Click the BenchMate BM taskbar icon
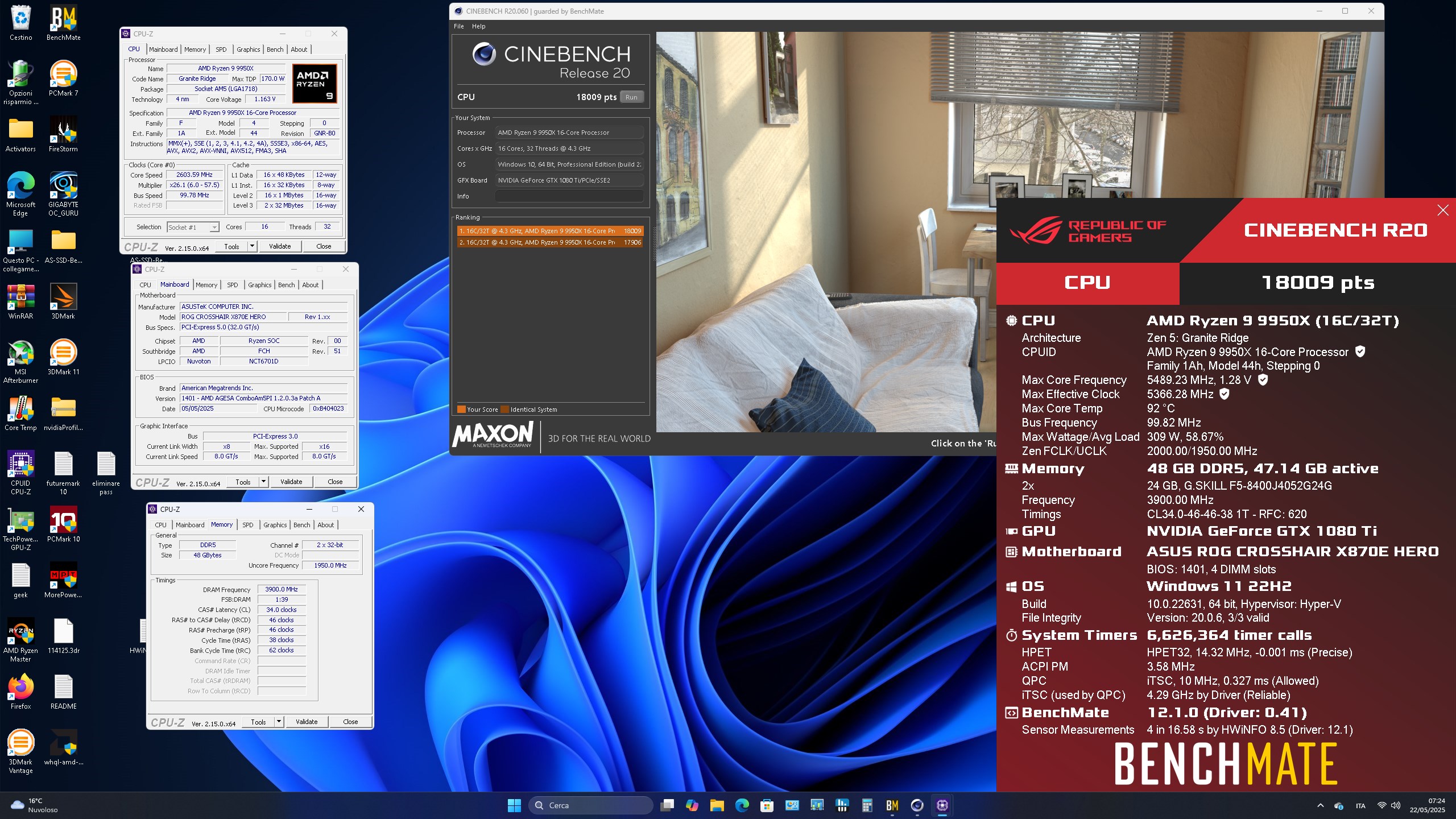The height and width of the screenshot is (819, 1456). [892, 805]
